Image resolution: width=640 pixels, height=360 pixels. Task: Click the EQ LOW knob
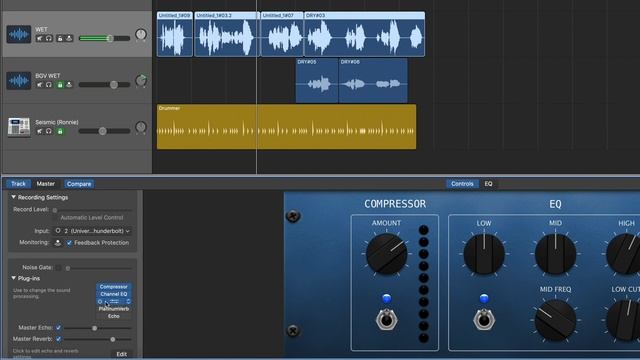[x=484, y=254]
